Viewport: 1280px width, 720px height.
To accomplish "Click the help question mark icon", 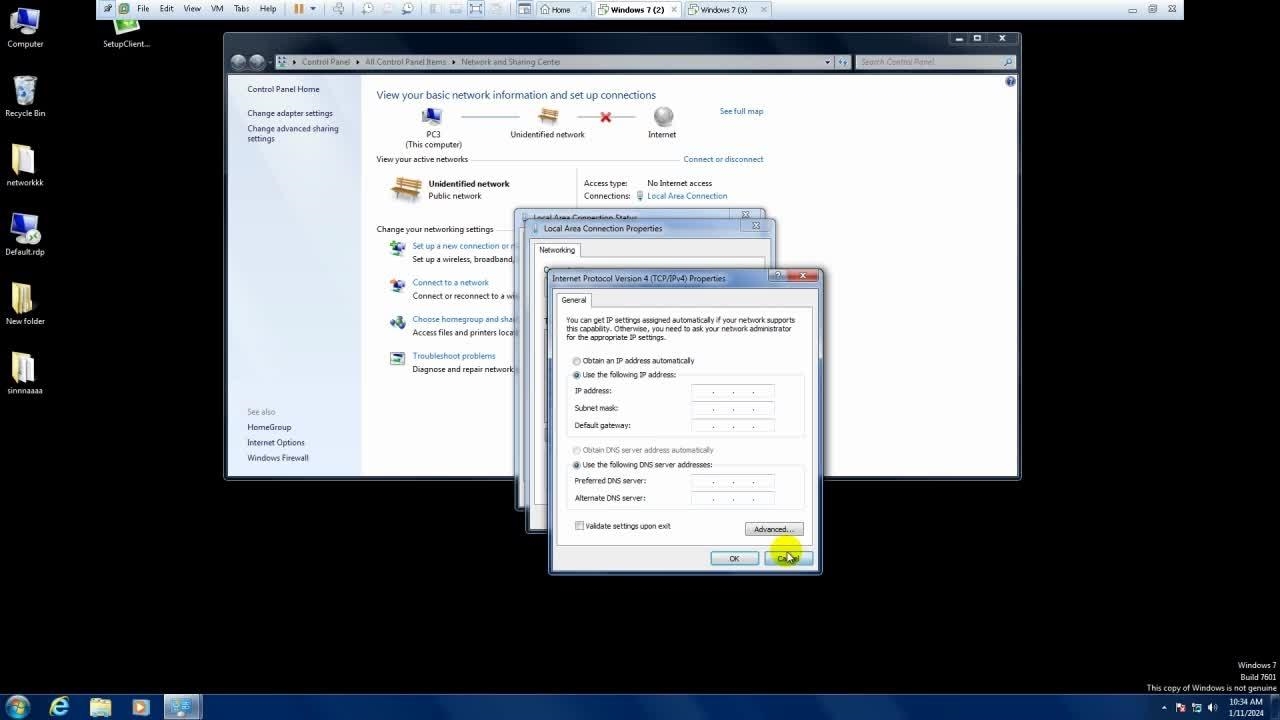I will pos(1010,81).
